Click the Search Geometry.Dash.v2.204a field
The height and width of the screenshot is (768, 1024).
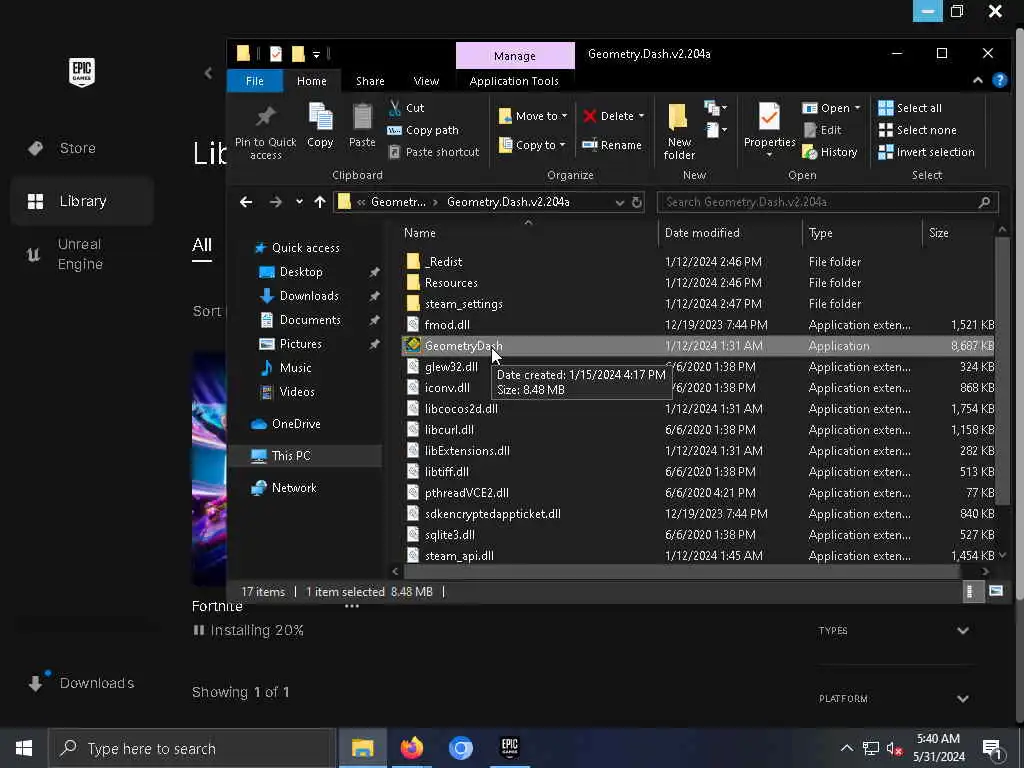[x=827, y=202]
